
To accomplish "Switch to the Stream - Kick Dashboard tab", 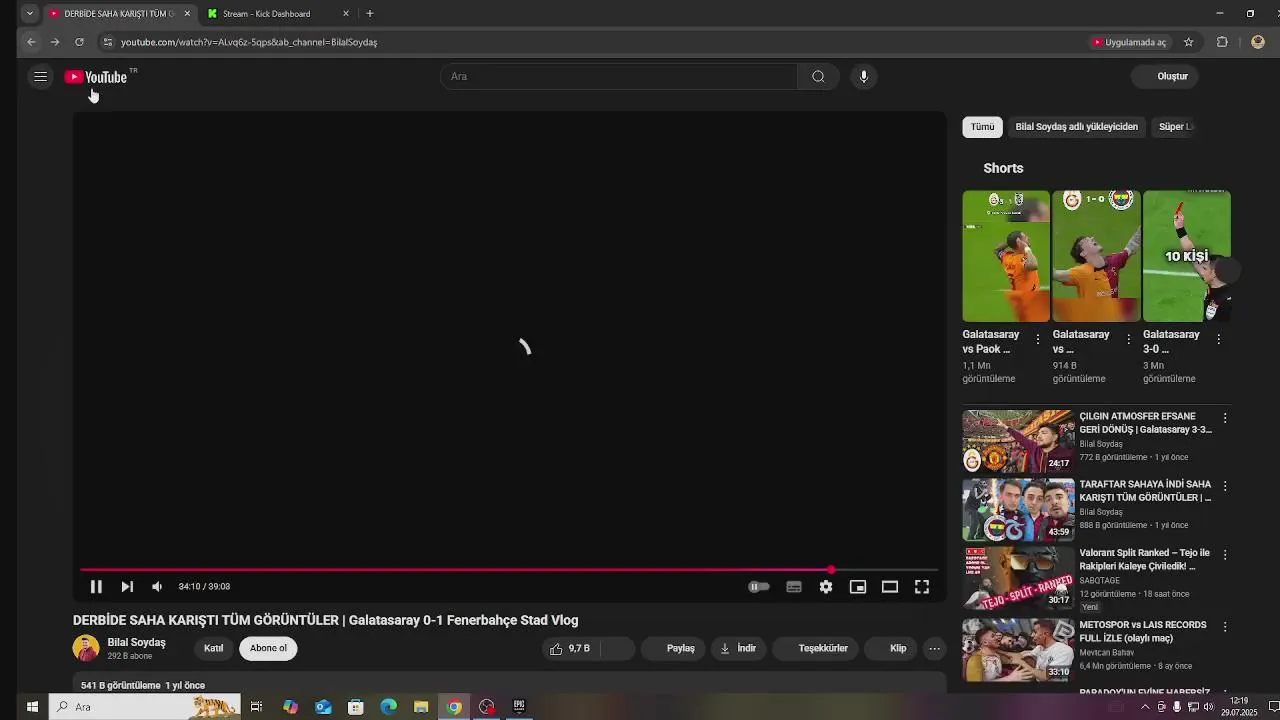I will (268, 14).
